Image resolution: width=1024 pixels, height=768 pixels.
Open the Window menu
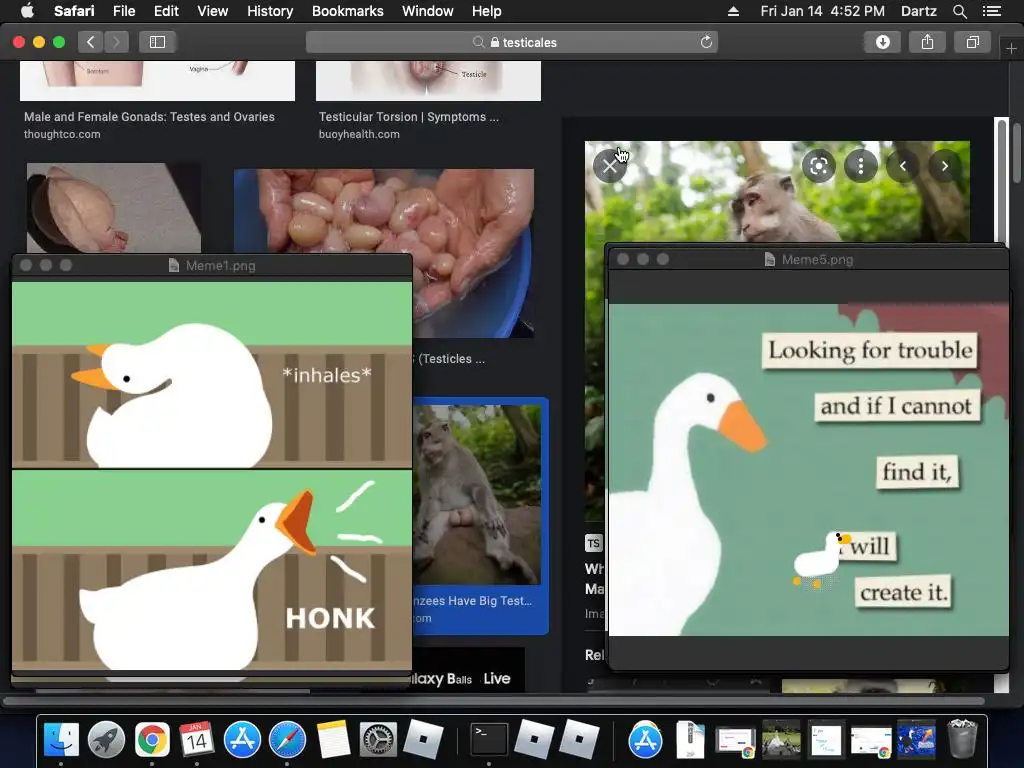click(x=427, y=11)
